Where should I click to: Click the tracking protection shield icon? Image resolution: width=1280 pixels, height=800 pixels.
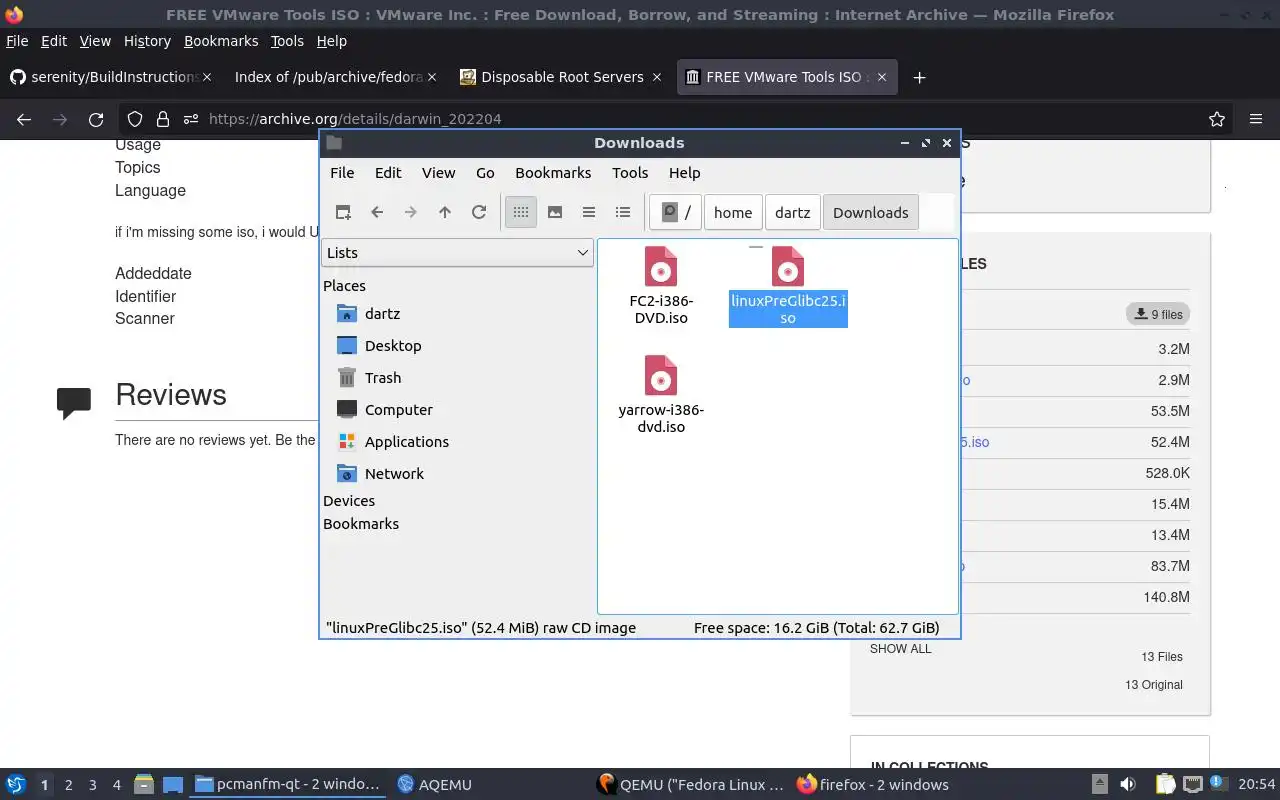click(x=135, y=119)
